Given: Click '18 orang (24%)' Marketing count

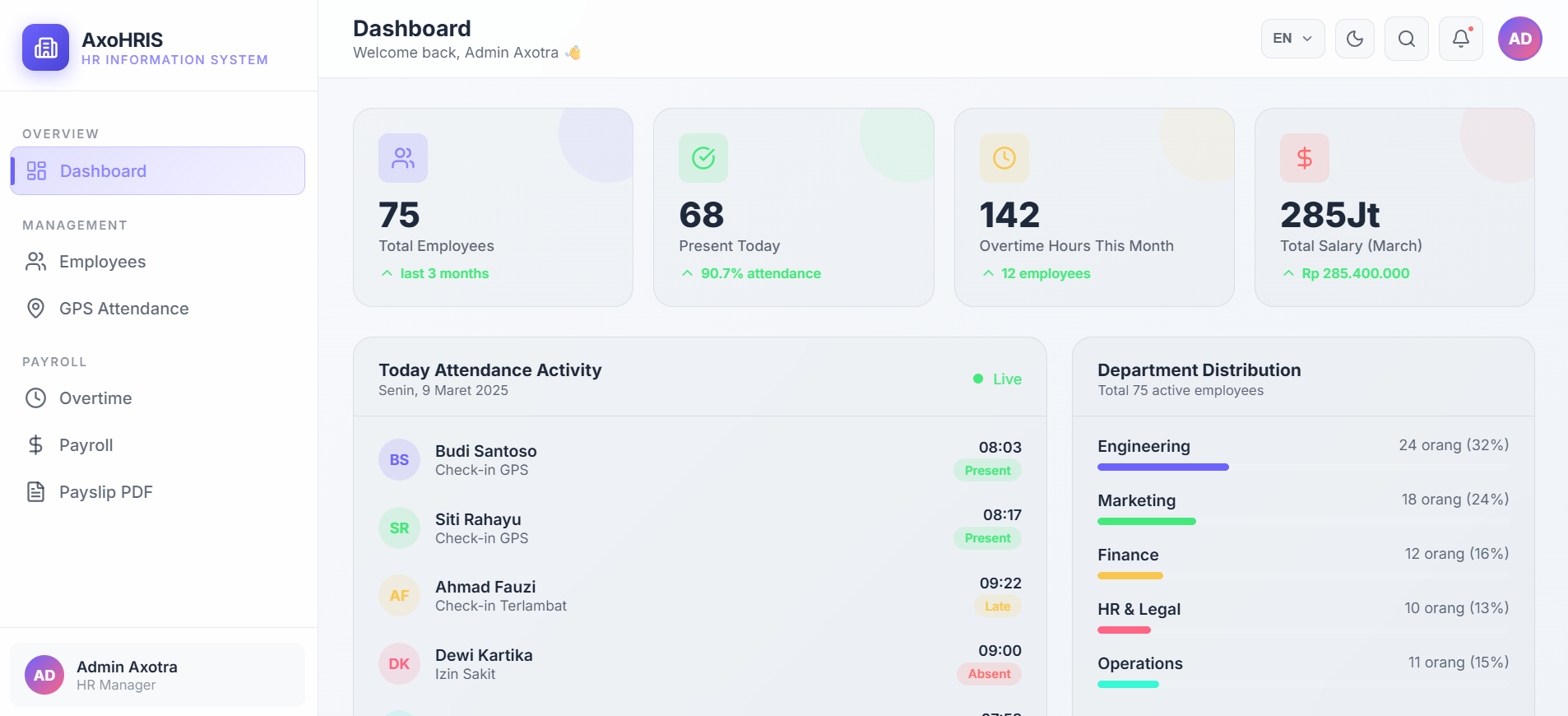Looking at the screenshot, I should point(1455,500).
